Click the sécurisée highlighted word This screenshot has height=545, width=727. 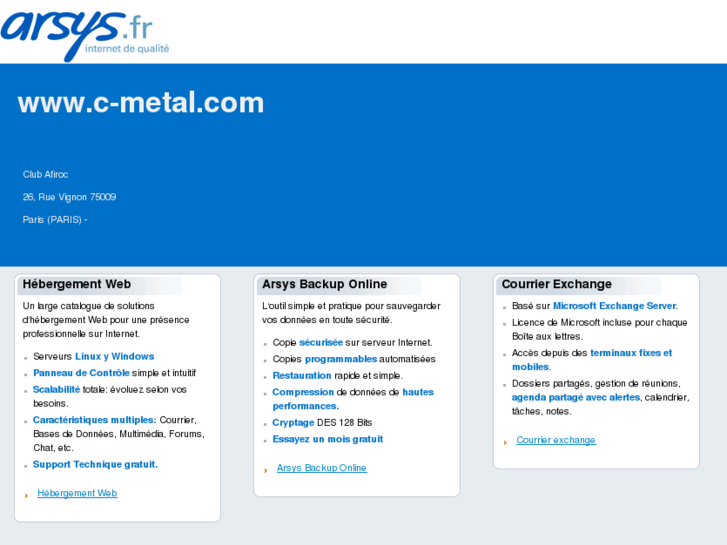(321, 342)
